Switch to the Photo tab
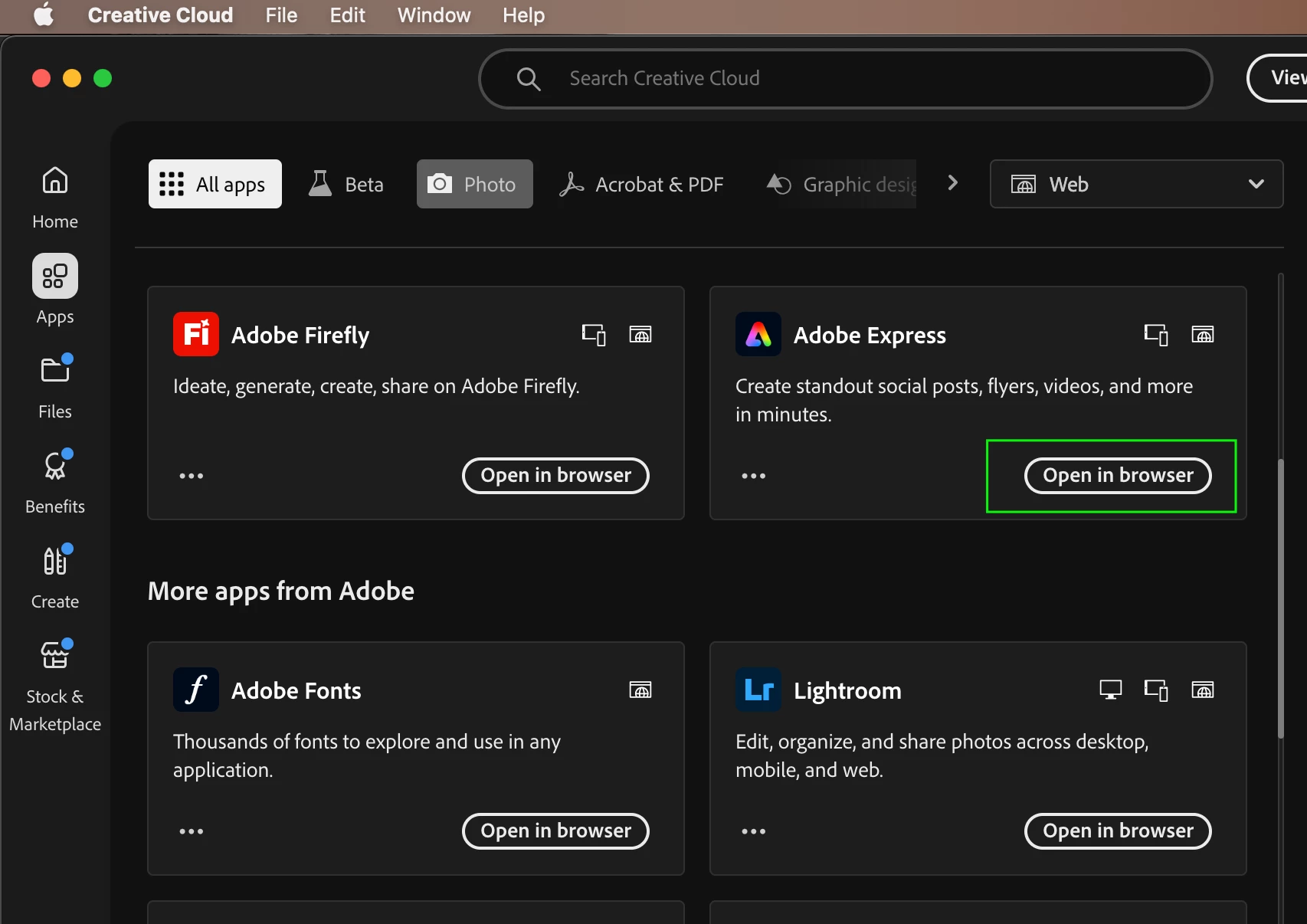The height and width of the screenshot is (924, 1307). coord(475,184)
